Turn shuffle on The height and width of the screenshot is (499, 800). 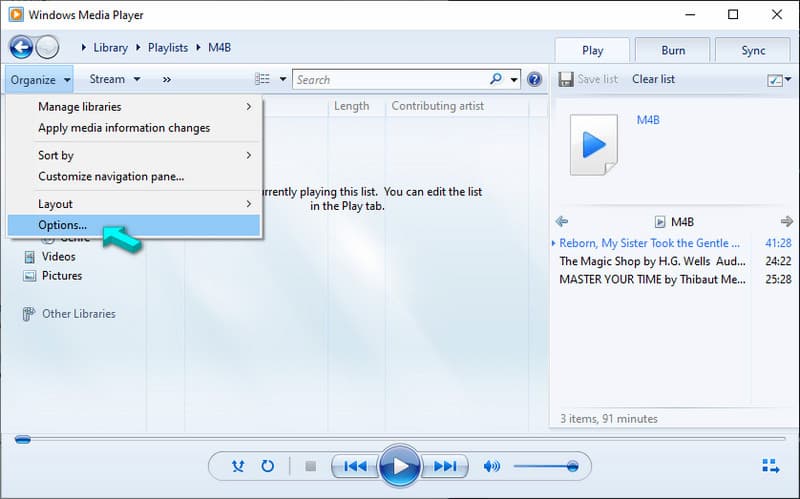pyautogui.click(x=238, y=466)
